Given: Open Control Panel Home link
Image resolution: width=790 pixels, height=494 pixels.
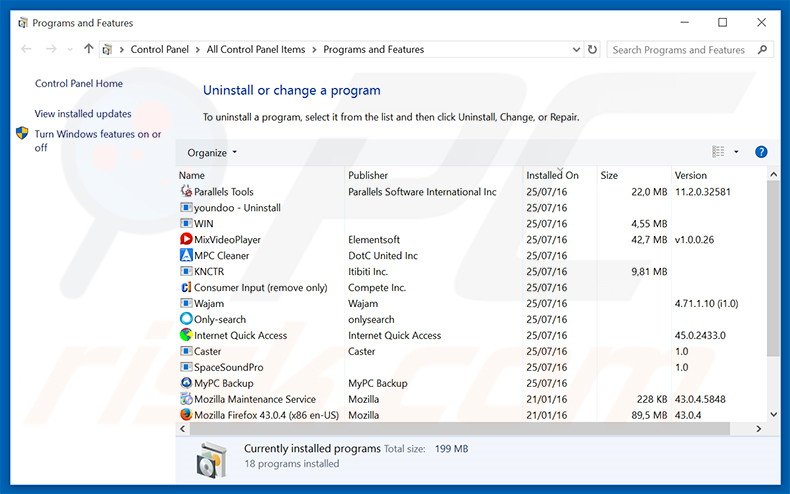Looking at the screenshot, I should 79,84.
